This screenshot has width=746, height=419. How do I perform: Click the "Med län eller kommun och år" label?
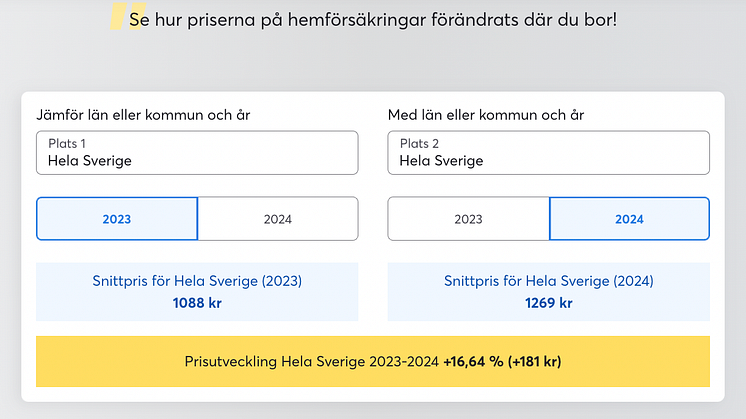tap(486, 115)
